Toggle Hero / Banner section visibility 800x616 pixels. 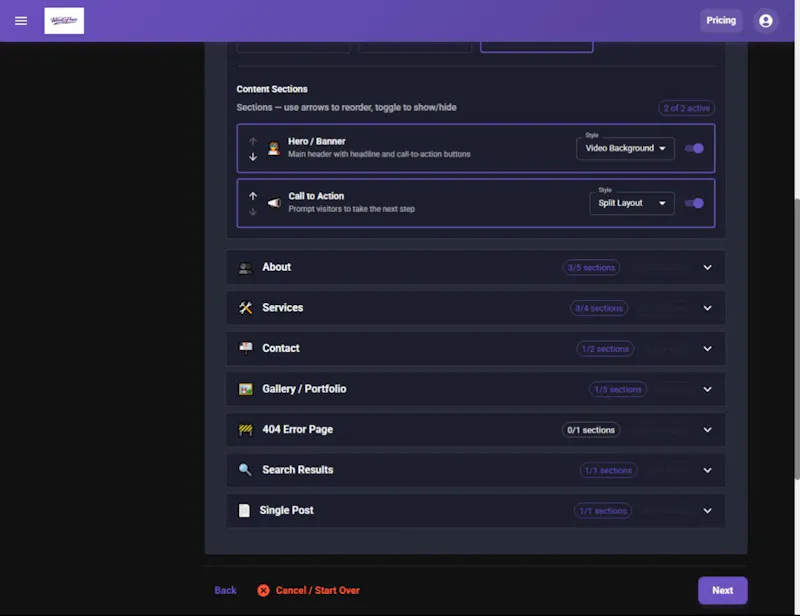(694, 149)
